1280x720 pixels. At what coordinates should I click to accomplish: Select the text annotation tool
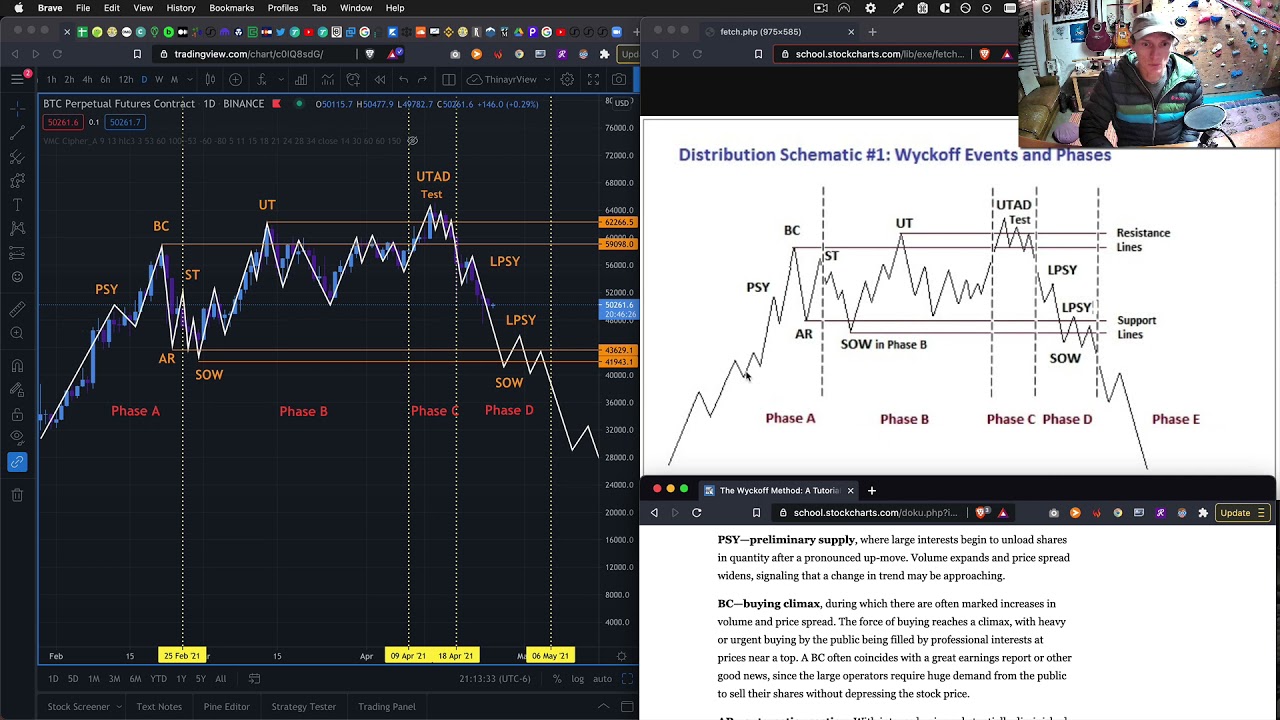click(17, 204)
